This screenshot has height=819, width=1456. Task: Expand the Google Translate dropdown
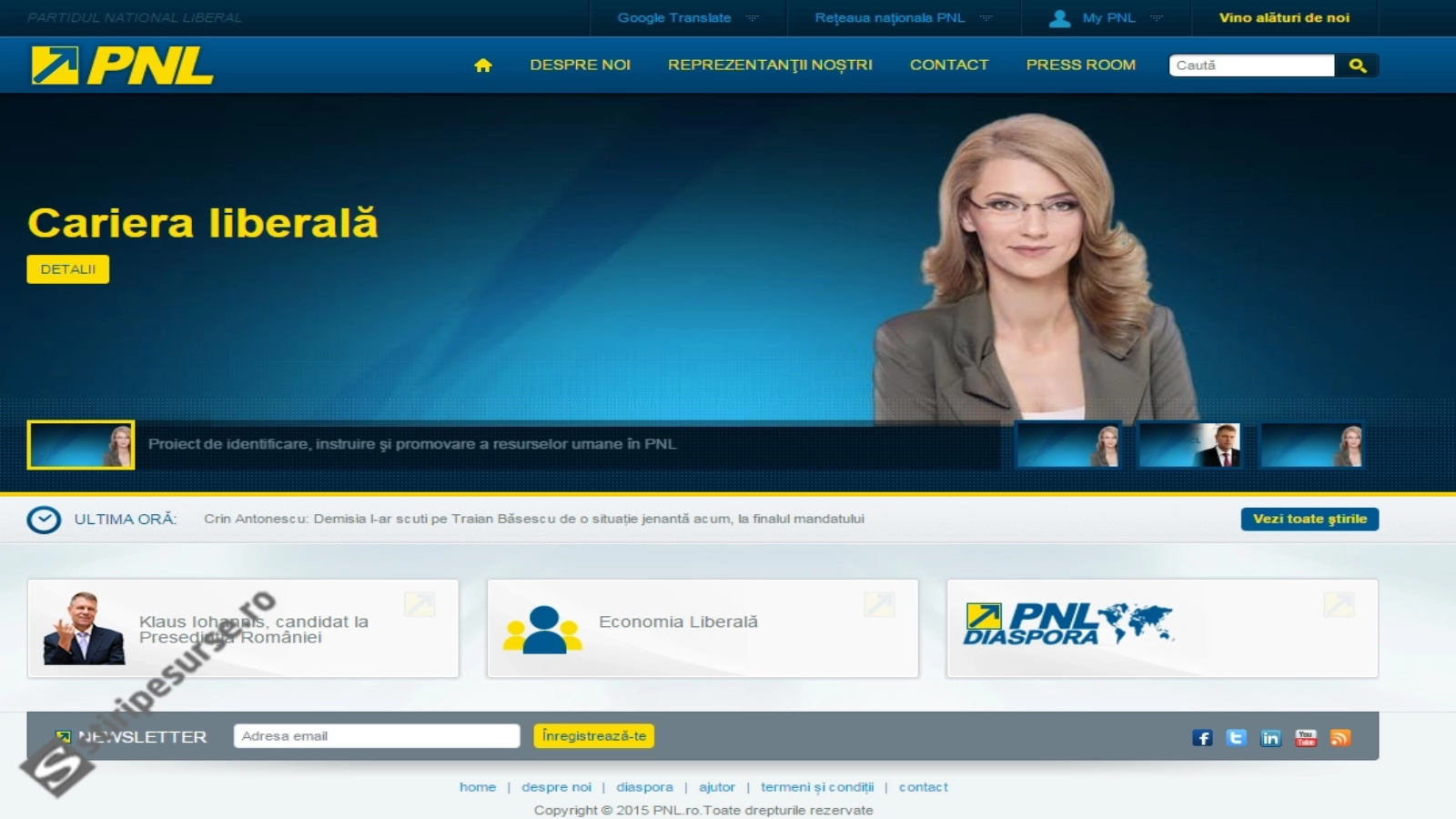687,18
